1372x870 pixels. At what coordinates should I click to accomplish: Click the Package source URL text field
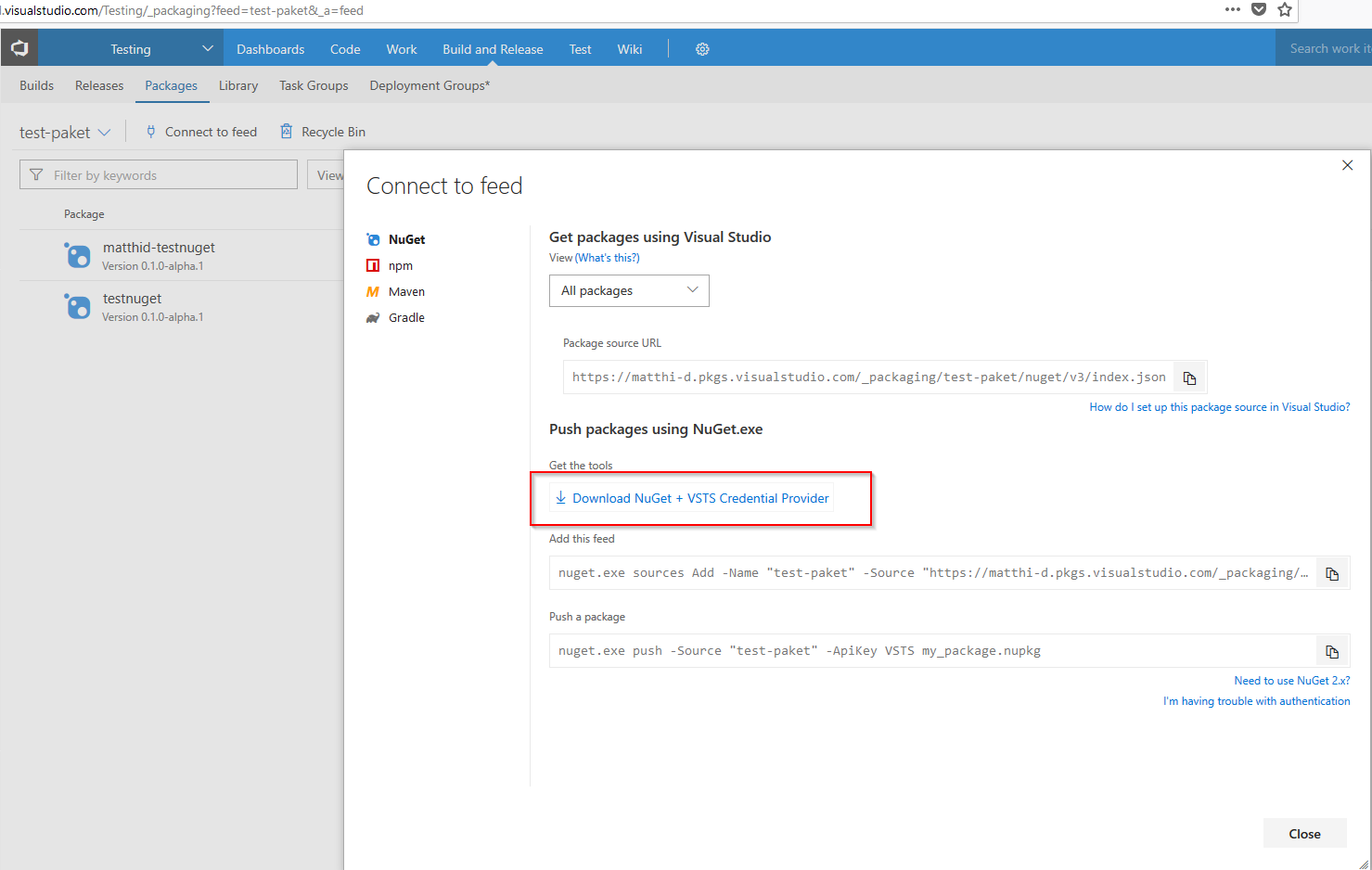(868, 377)
